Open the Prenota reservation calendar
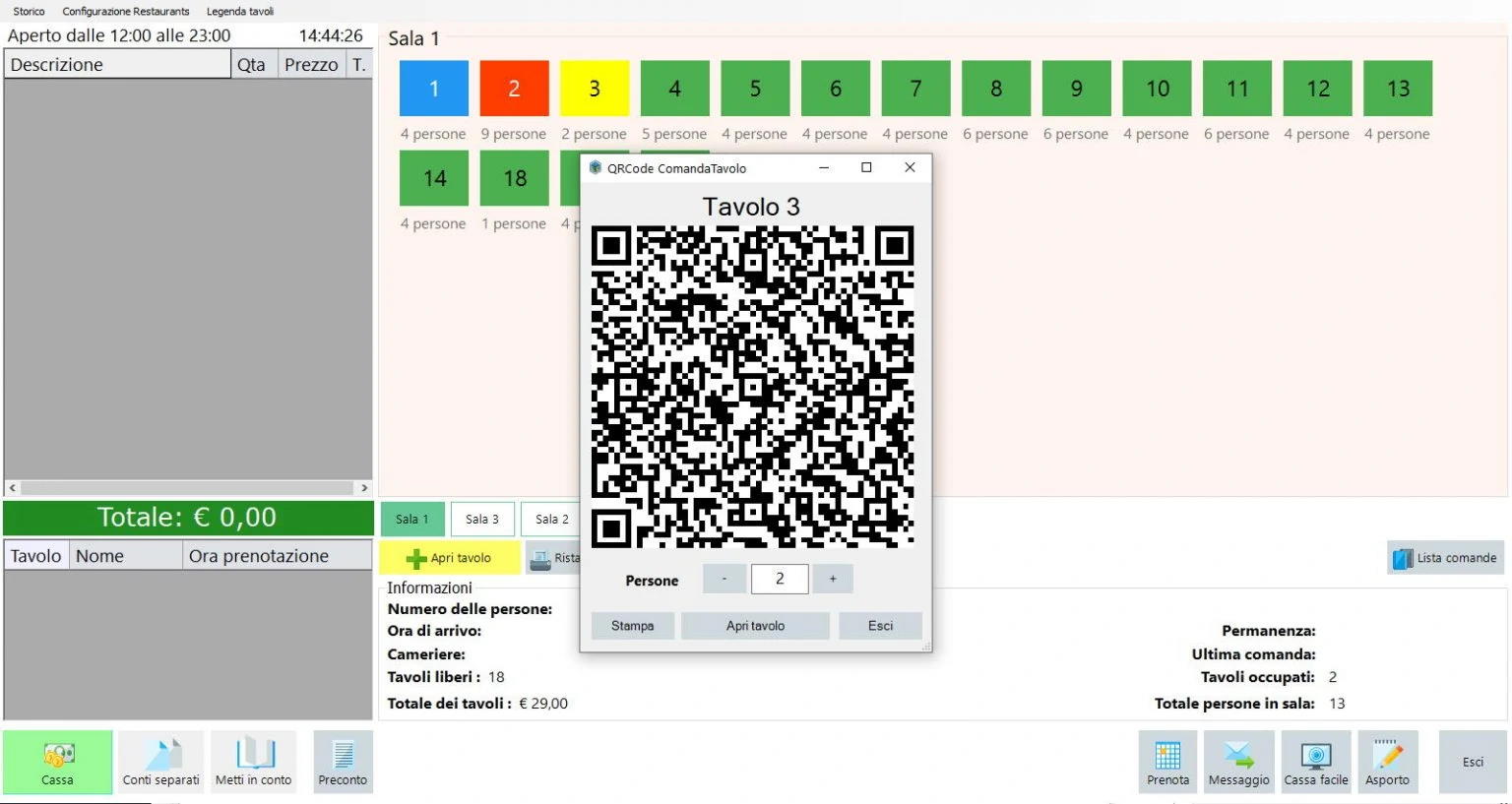The width and height of the screenshot is (1512, 804). pos(1167,762)
